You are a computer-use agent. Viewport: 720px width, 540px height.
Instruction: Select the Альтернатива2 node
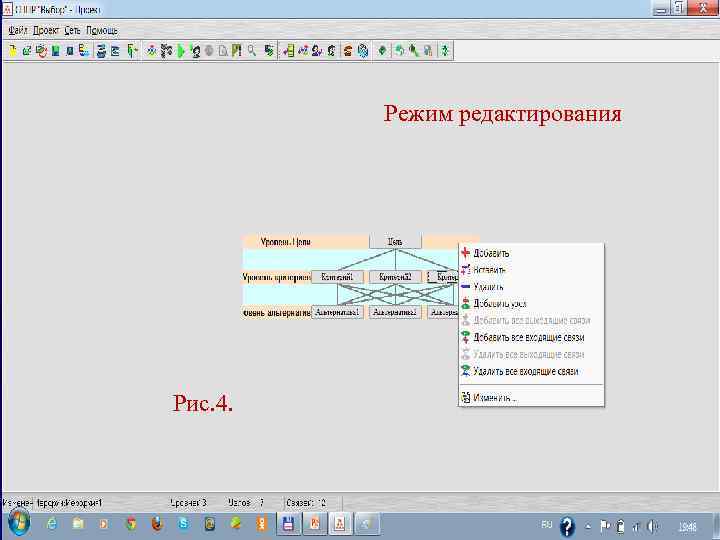pos(395,312)
